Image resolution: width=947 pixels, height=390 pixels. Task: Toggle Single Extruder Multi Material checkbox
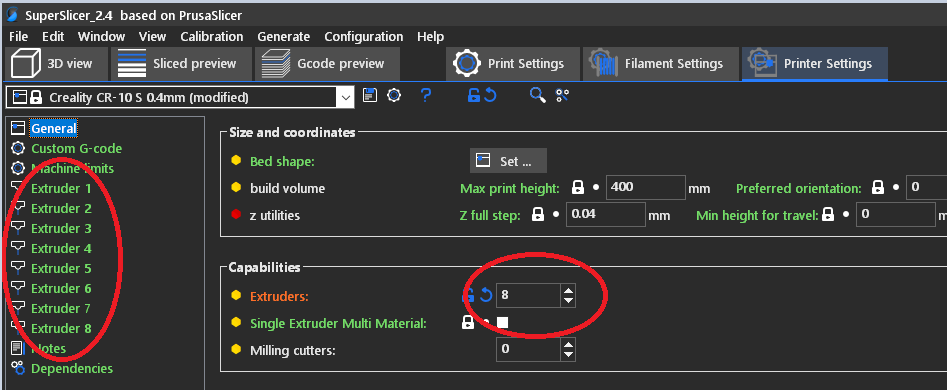click(x=502, y=323)
